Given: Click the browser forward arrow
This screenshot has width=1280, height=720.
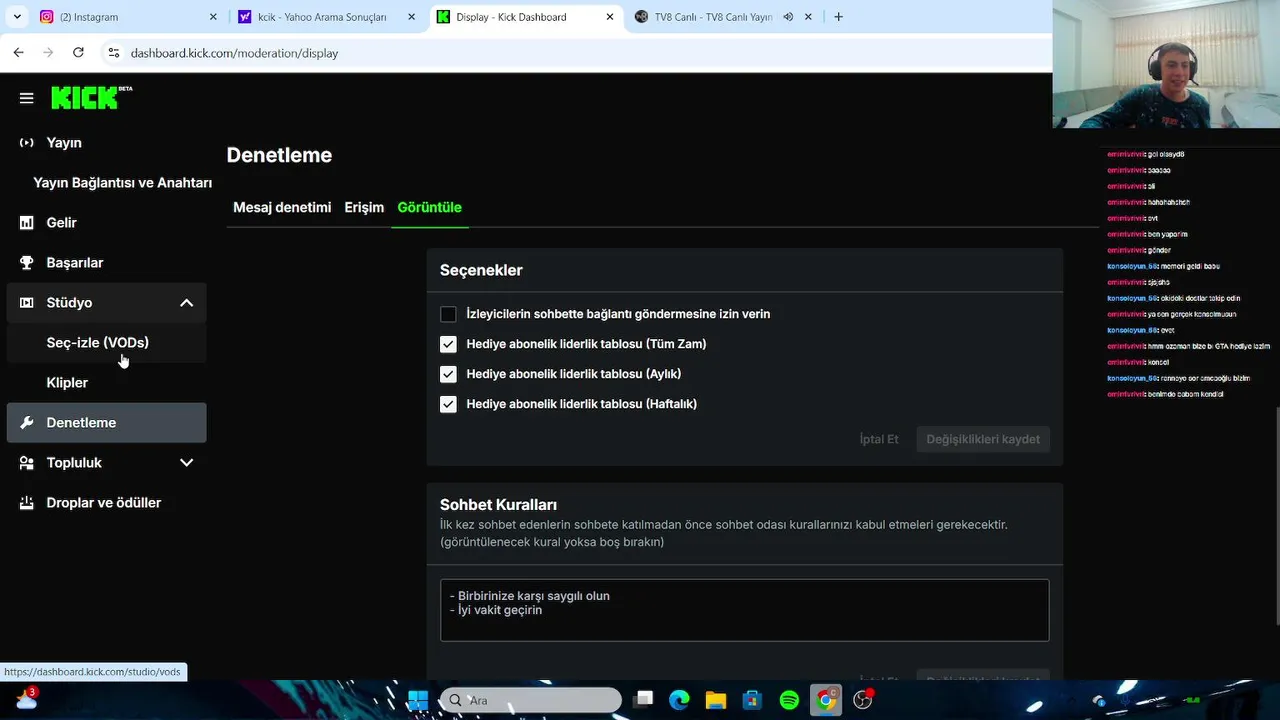Looking at the screenshot, I should [x=48, y=53].
